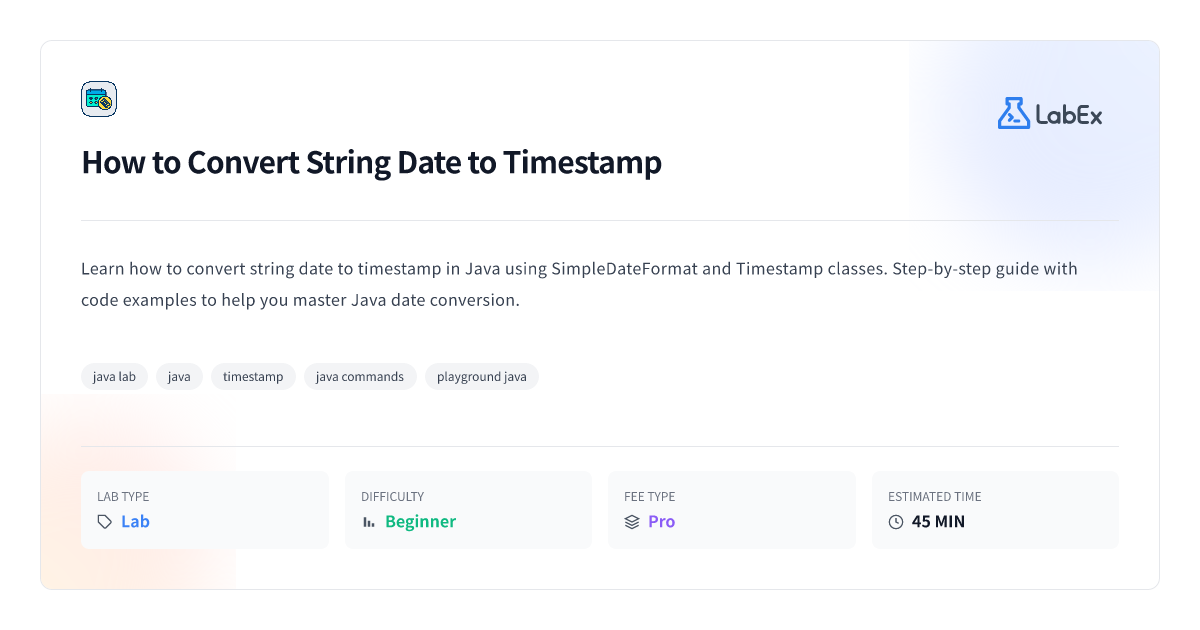
Task: Click the lab description paragraph
Action: tap(579, 285)
